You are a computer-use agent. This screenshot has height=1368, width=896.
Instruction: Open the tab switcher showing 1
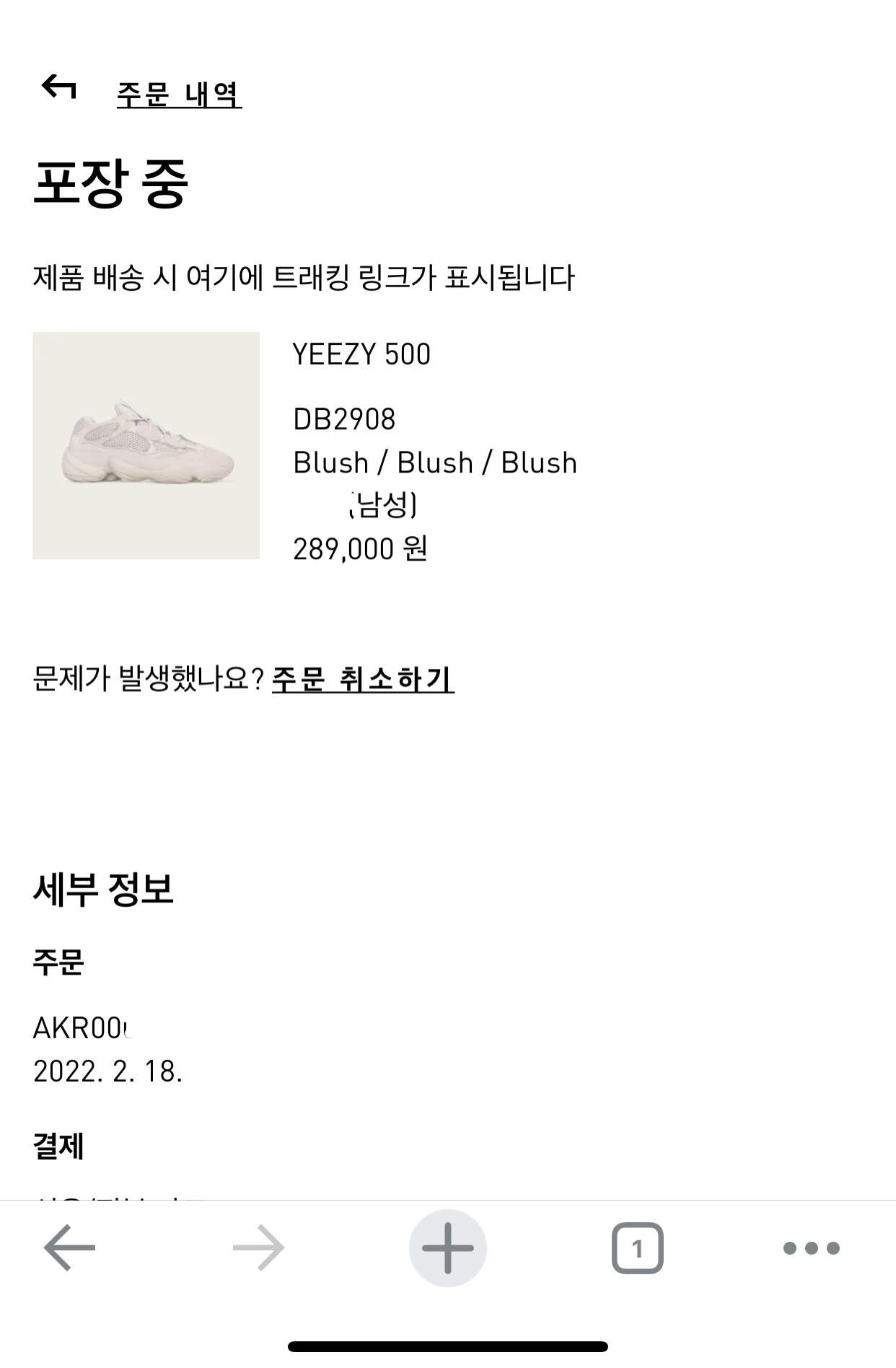[637, 1248]
